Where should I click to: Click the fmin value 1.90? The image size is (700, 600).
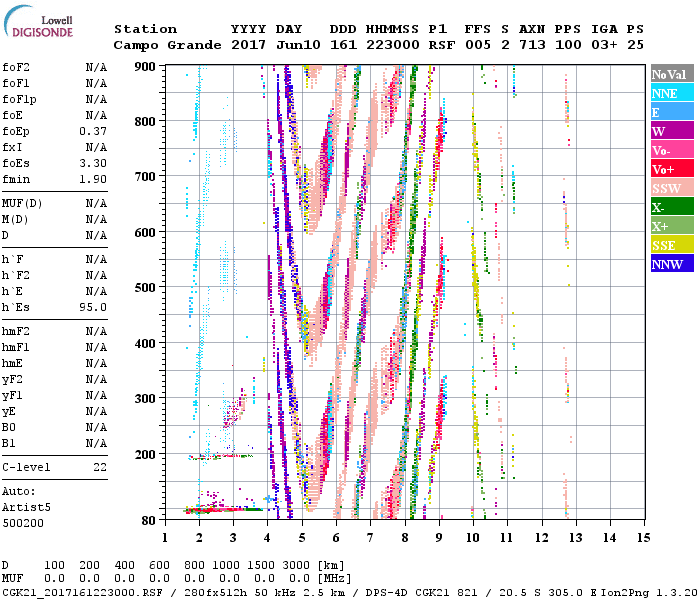pyautogui.click(x=93, y=179)
